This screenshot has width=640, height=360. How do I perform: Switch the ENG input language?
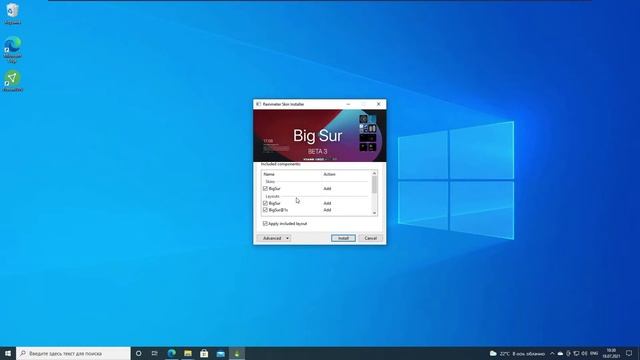click(x=594, y=353)
